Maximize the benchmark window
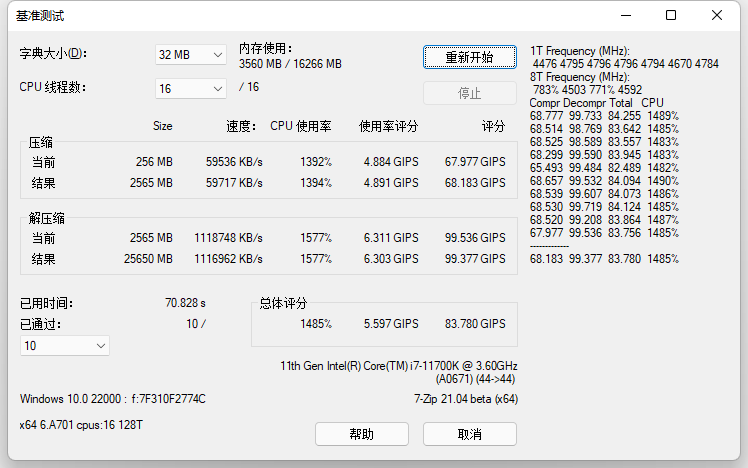 coord(671,15)
